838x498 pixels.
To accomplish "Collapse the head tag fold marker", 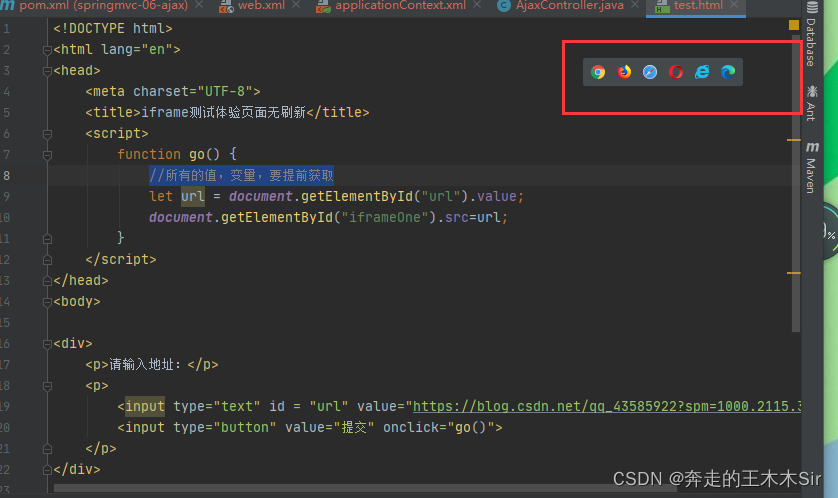I will 47,71.
